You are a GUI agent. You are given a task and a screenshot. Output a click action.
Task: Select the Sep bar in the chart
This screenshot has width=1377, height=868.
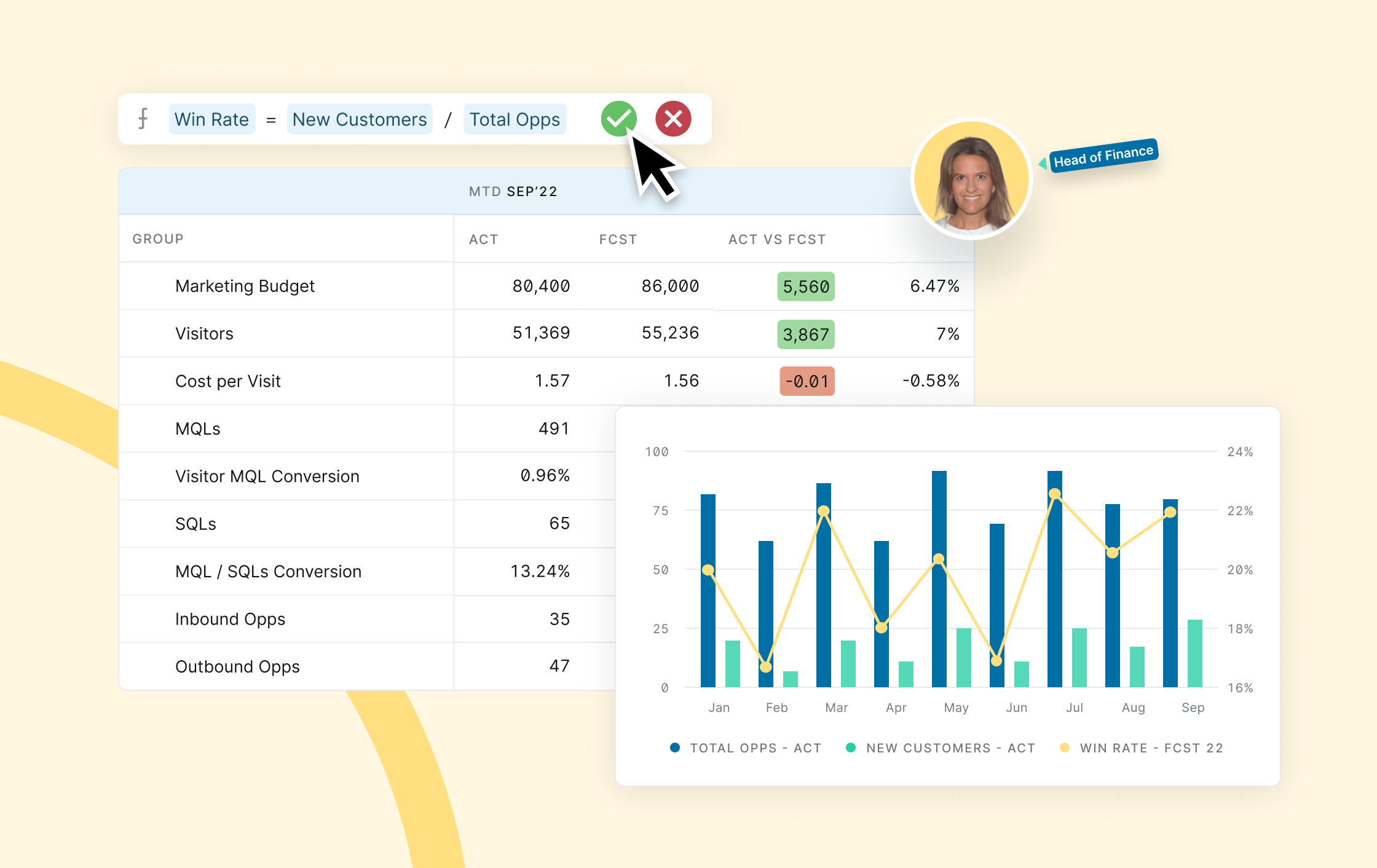point(1172,590)
